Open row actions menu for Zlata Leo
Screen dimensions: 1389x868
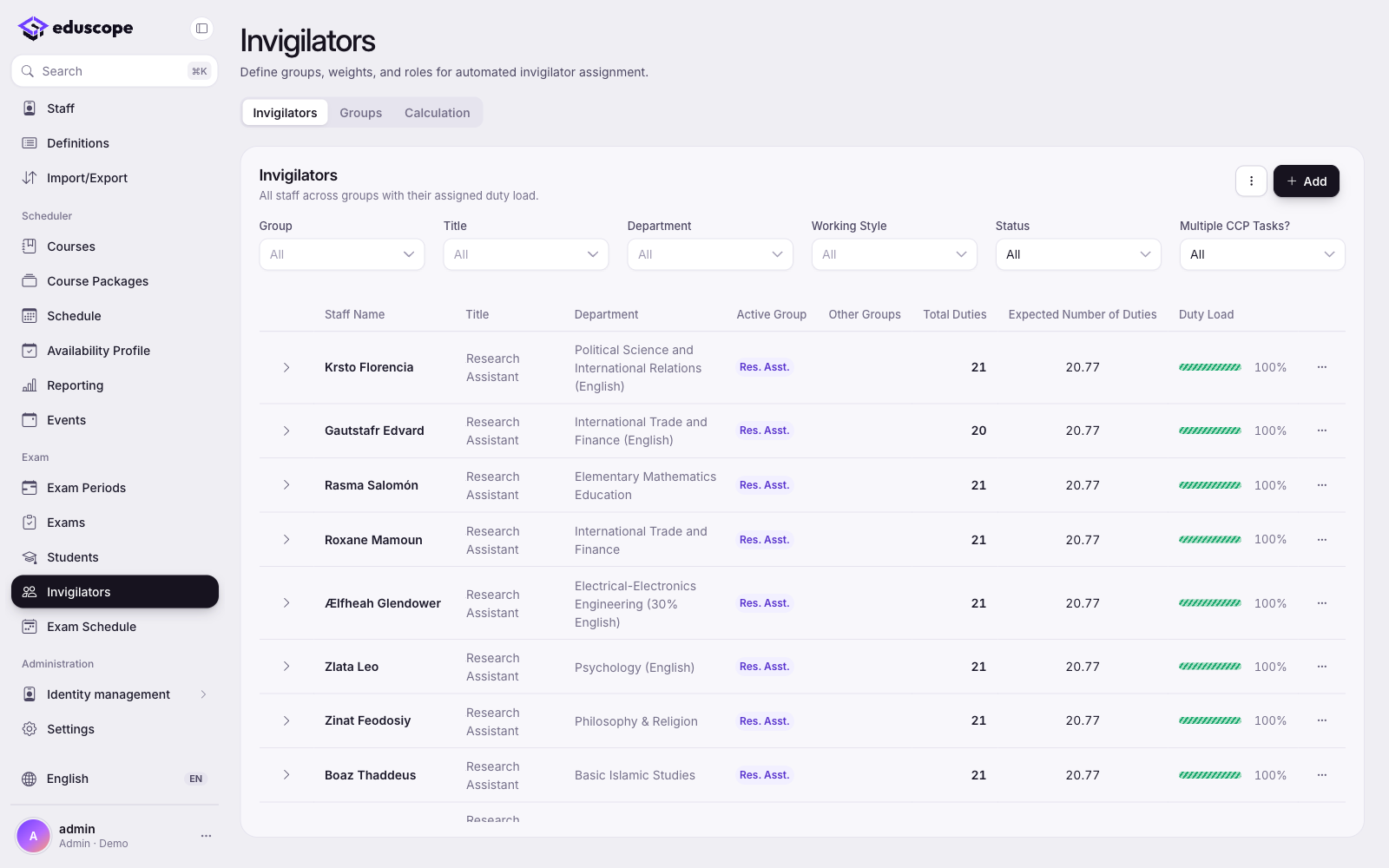[1322, 667]
